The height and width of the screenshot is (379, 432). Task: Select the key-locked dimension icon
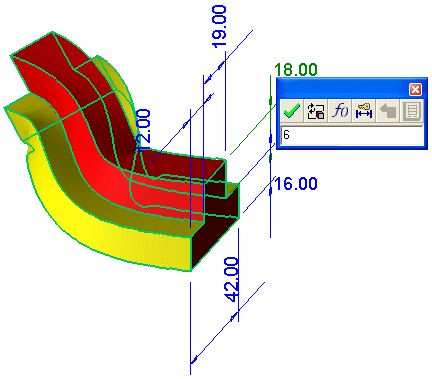[364, 111]
